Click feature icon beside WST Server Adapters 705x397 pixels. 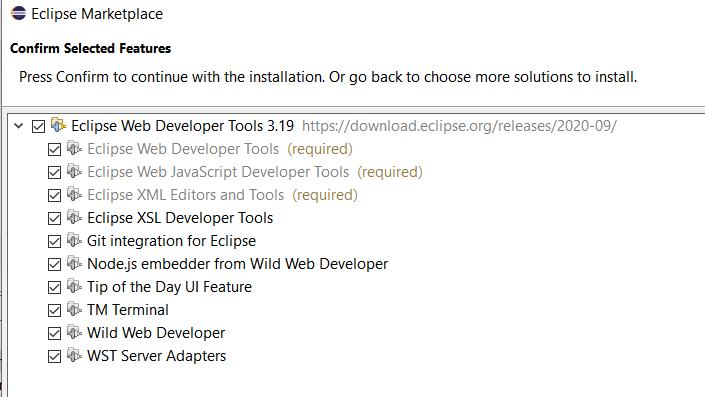[74, 355]
